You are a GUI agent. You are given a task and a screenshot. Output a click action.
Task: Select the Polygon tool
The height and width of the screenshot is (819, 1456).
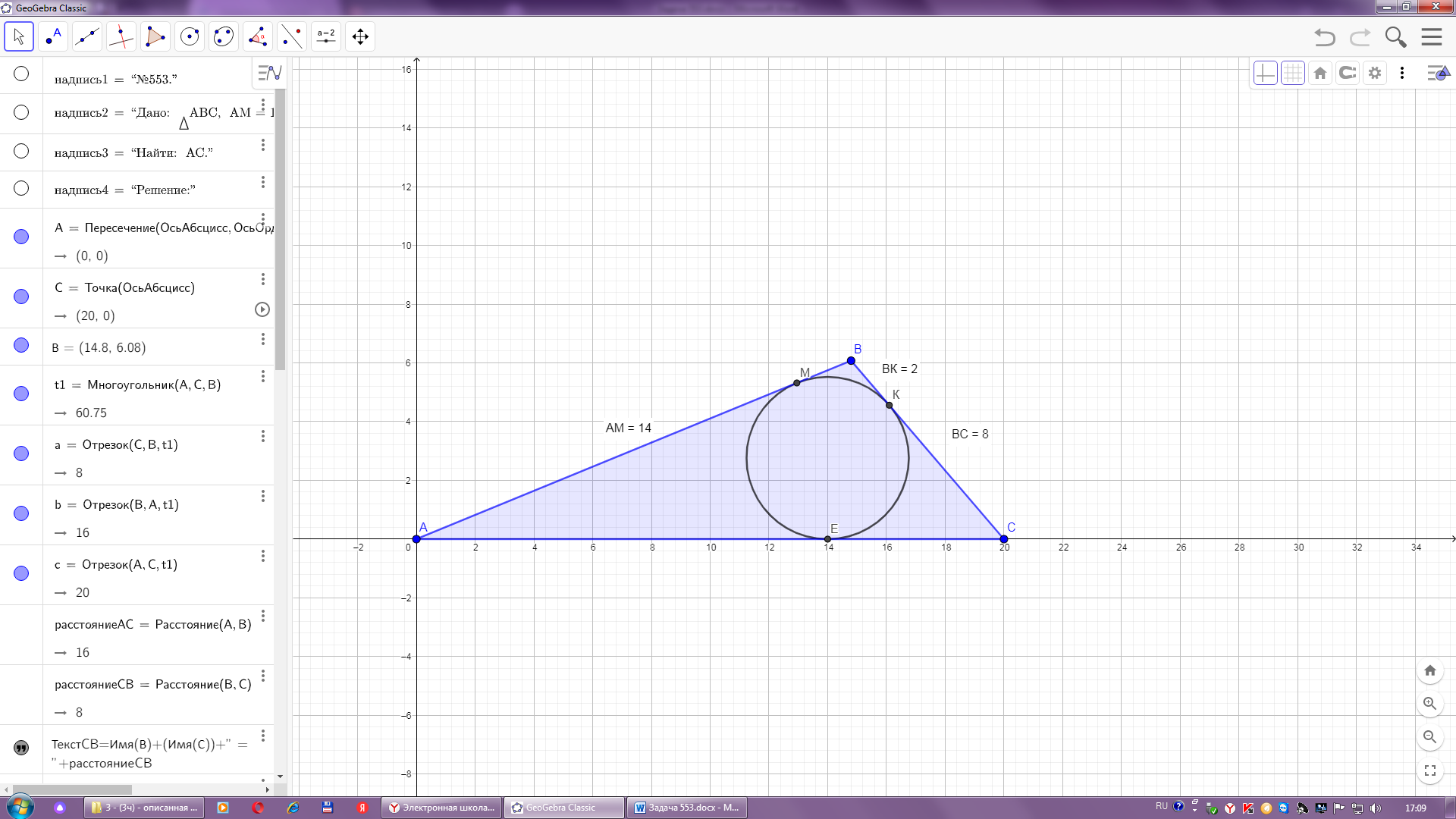pyautogui.click(x=155, y=36)
